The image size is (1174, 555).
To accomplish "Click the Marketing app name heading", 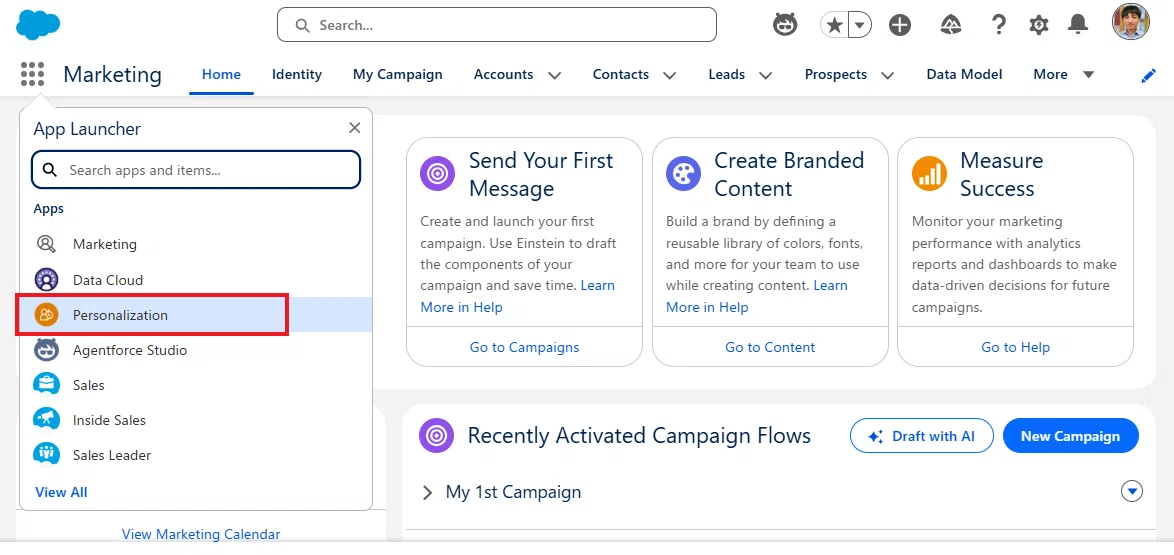I will click(112, 74).
